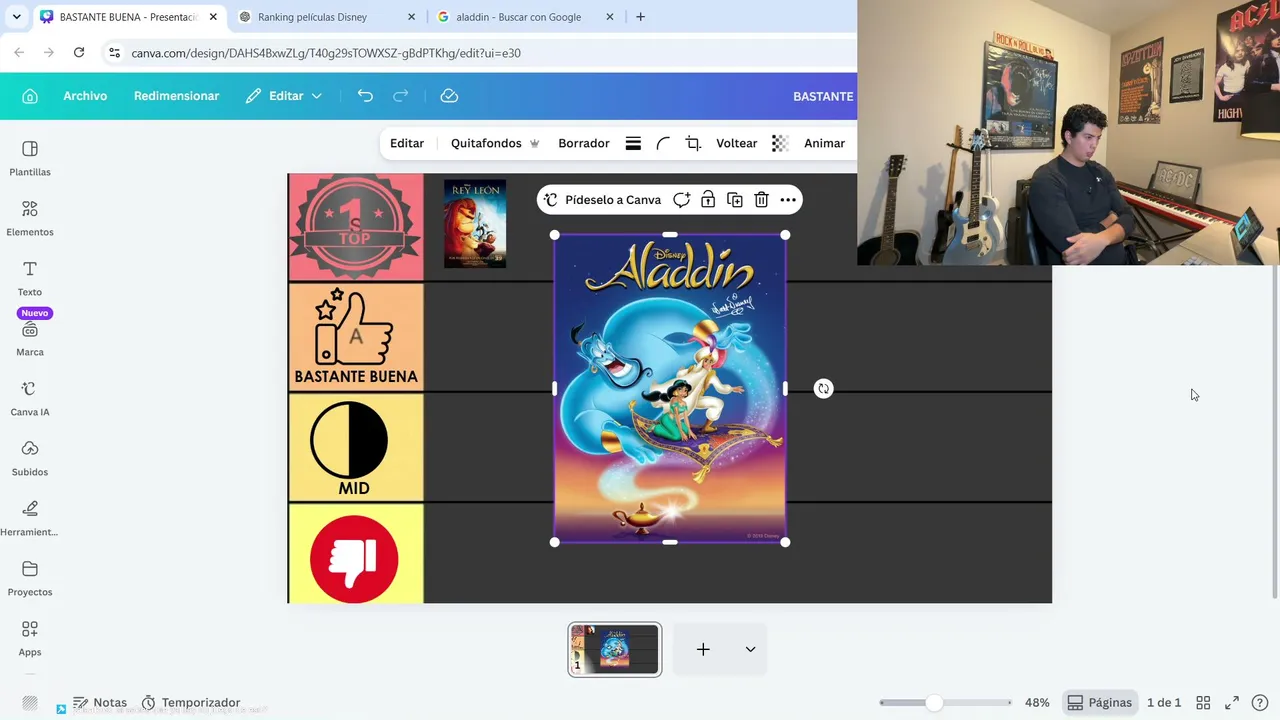Open the Plantillas panel in sidebar

tap(30, 158)
